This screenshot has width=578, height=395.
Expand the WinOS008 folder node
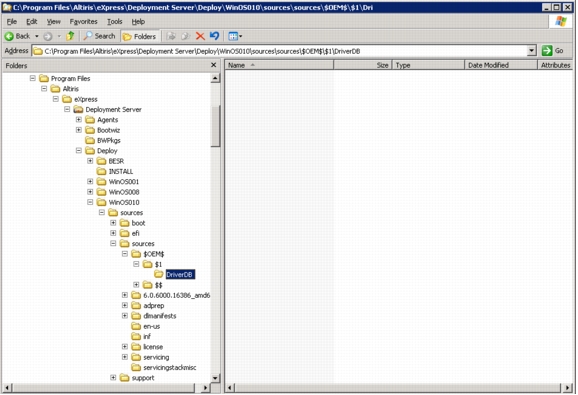[90, 192]
